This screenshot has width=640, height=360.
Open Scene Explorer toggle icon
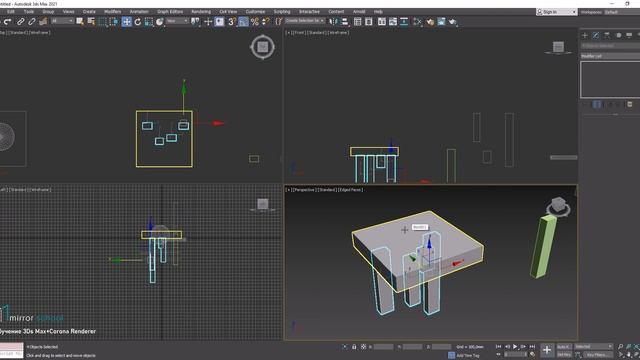click(358, 22)
